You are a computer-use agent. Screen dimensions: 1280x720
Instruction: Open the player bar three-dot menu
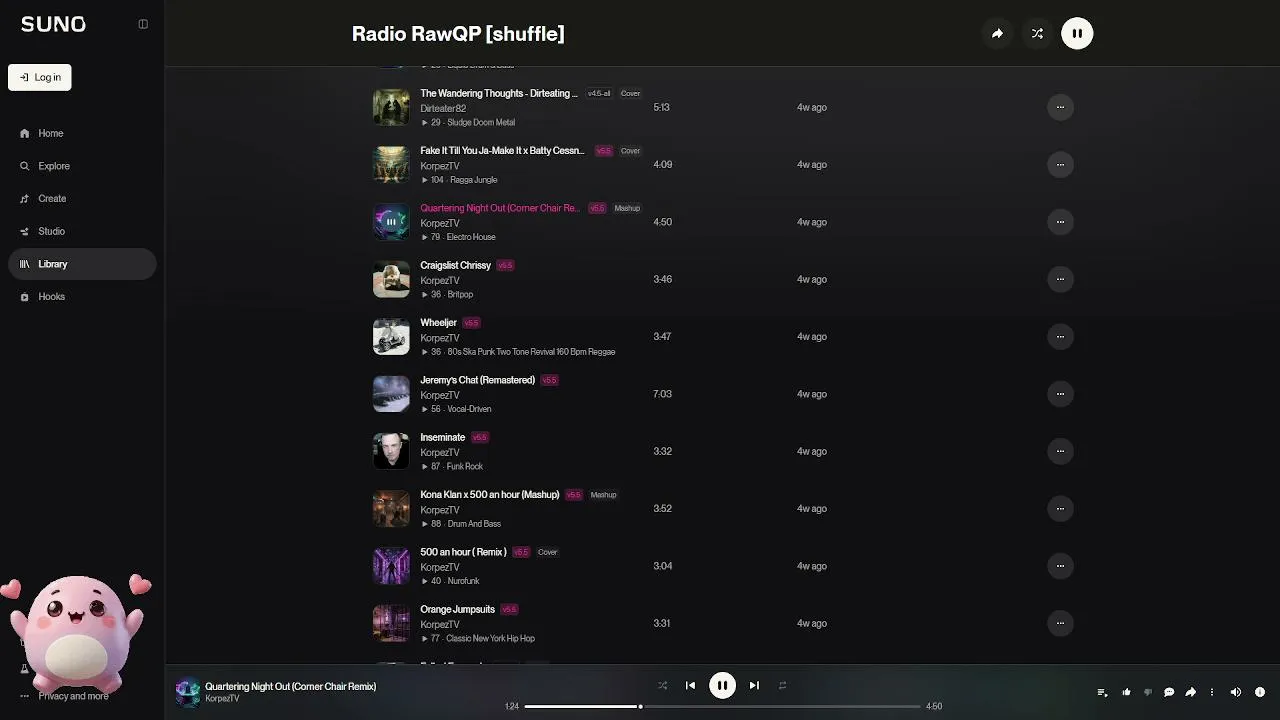point(1212,692)
